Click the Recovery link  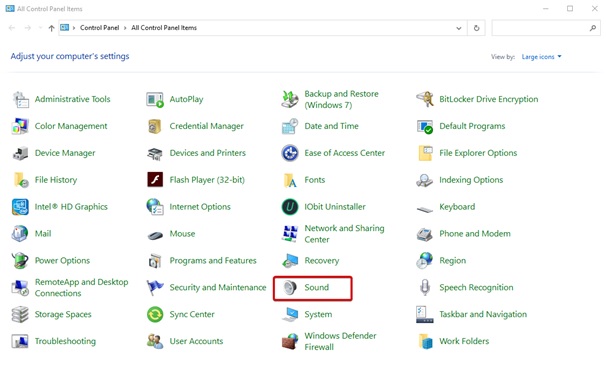[322, 261]
